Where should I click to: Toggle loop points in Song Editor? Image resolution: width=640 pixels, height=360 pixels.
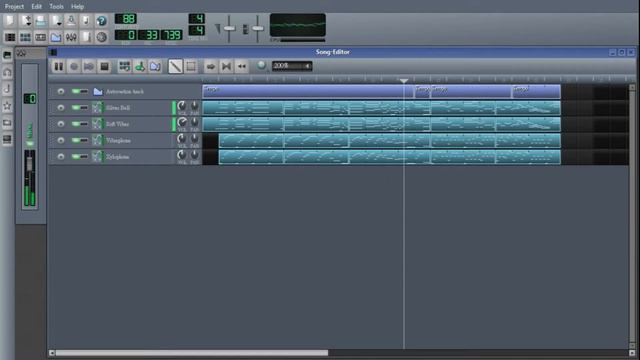point(226,66)
